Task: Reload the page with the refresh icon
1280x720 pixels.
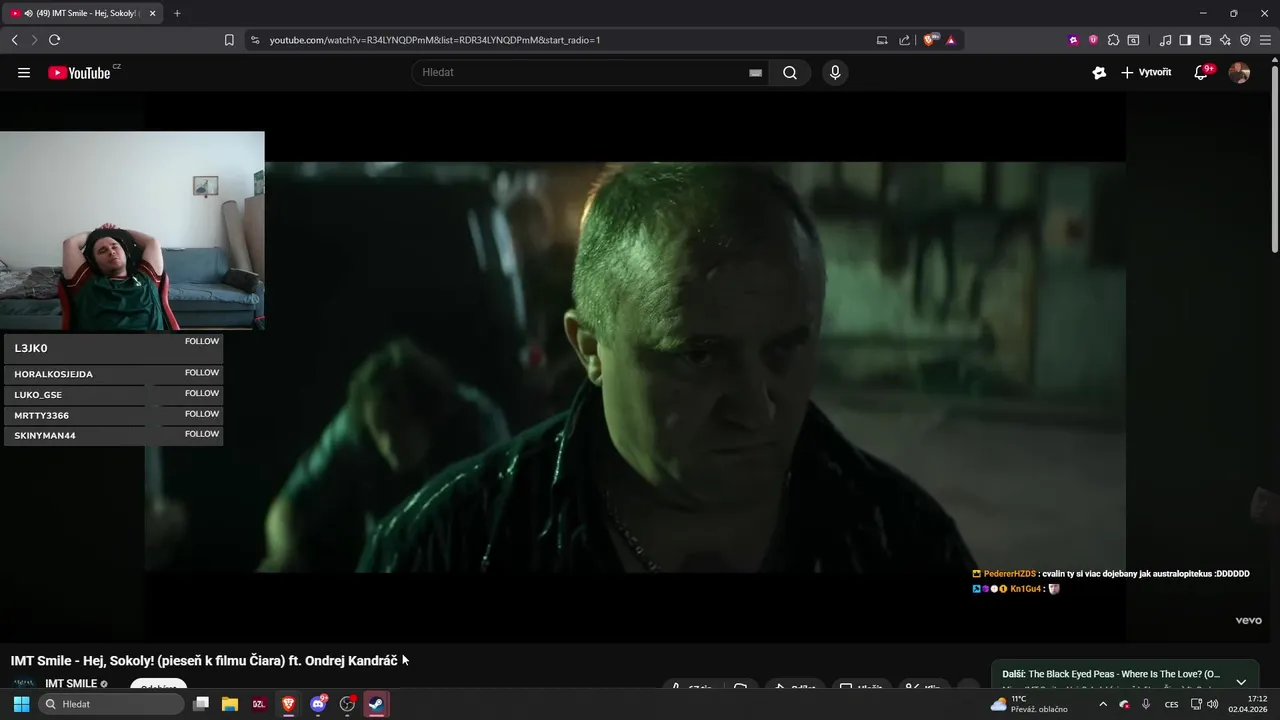Action: (54, 40)
